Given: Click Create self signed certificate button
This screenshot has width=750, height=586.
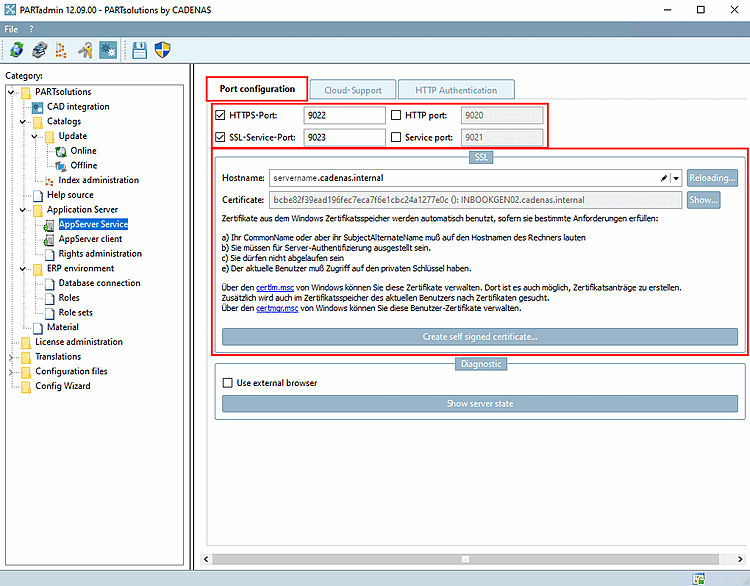Looking at the screenshot, I should tap(480, 337).
